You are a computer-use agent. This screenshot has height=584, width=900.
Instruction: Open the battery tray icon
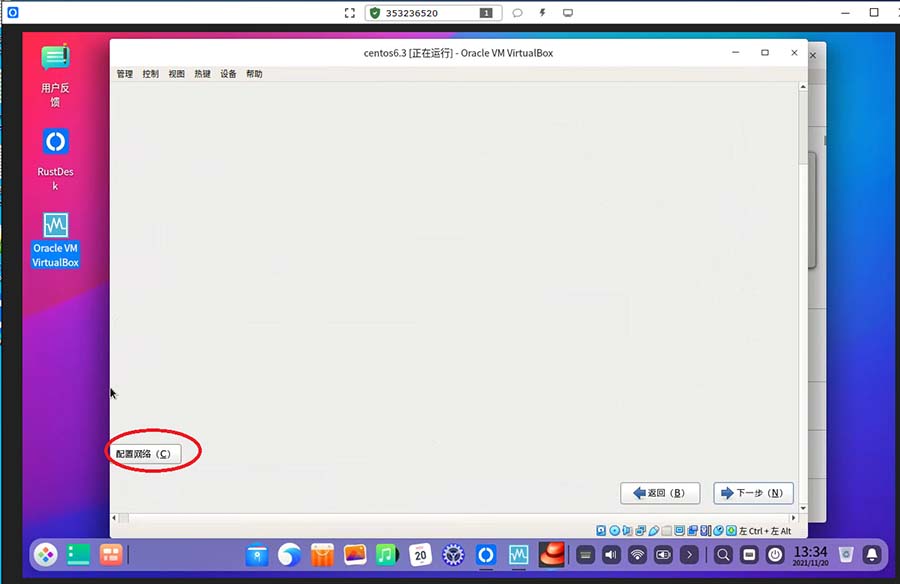(664, 555)
